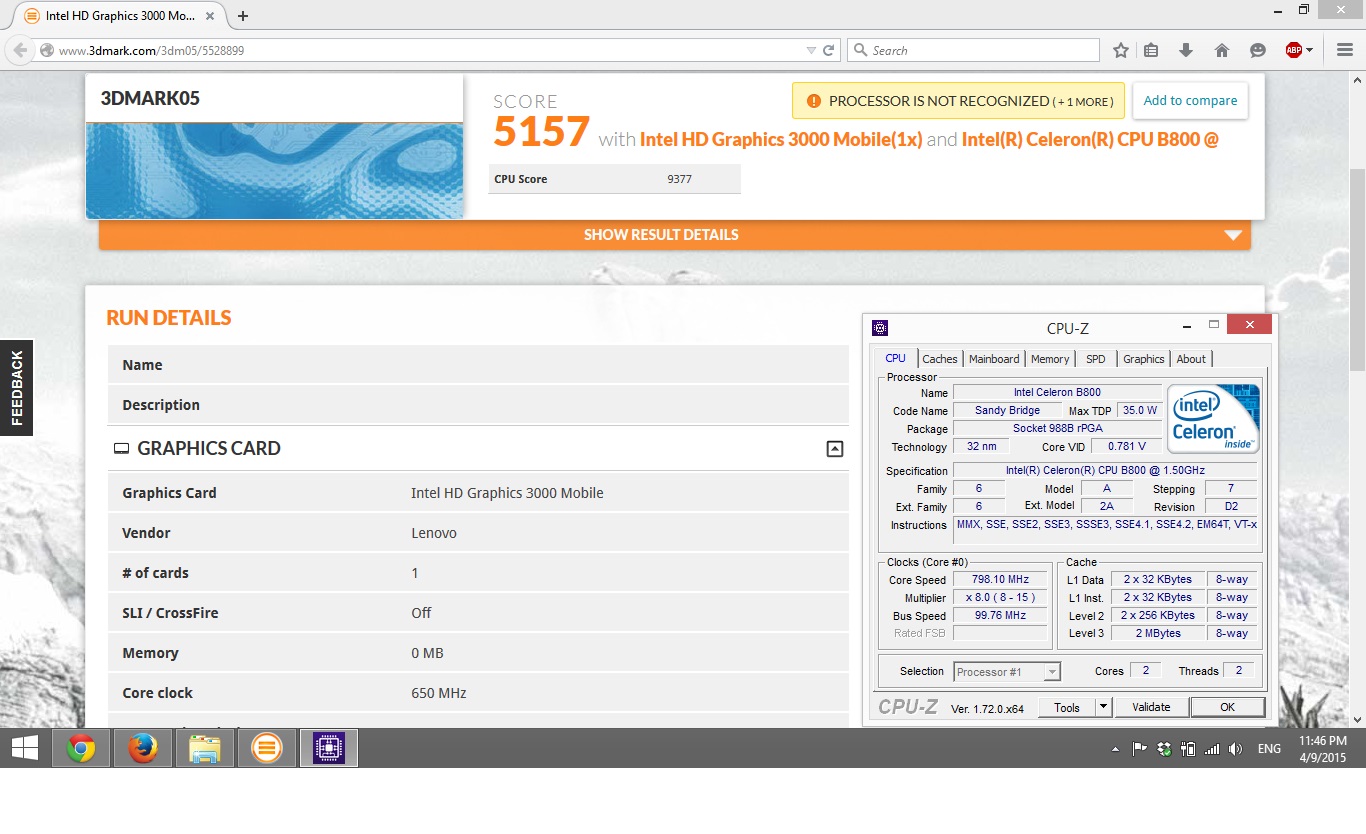Go to Firefox home page icon
The height and width of the screenshot is (834, 1366).
(1221, 50)
